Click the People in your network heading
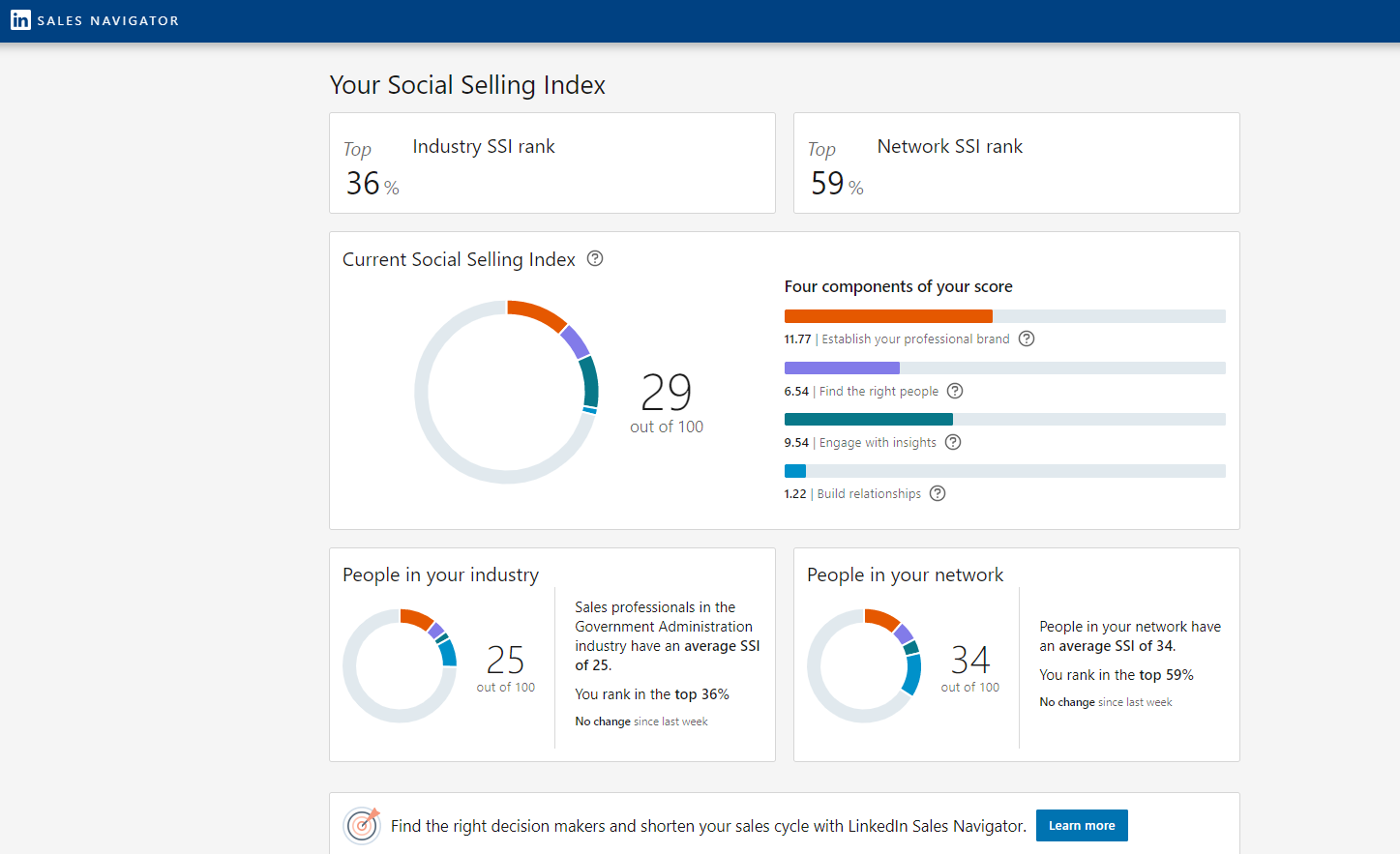1400x854 pixels. (905, 574)
